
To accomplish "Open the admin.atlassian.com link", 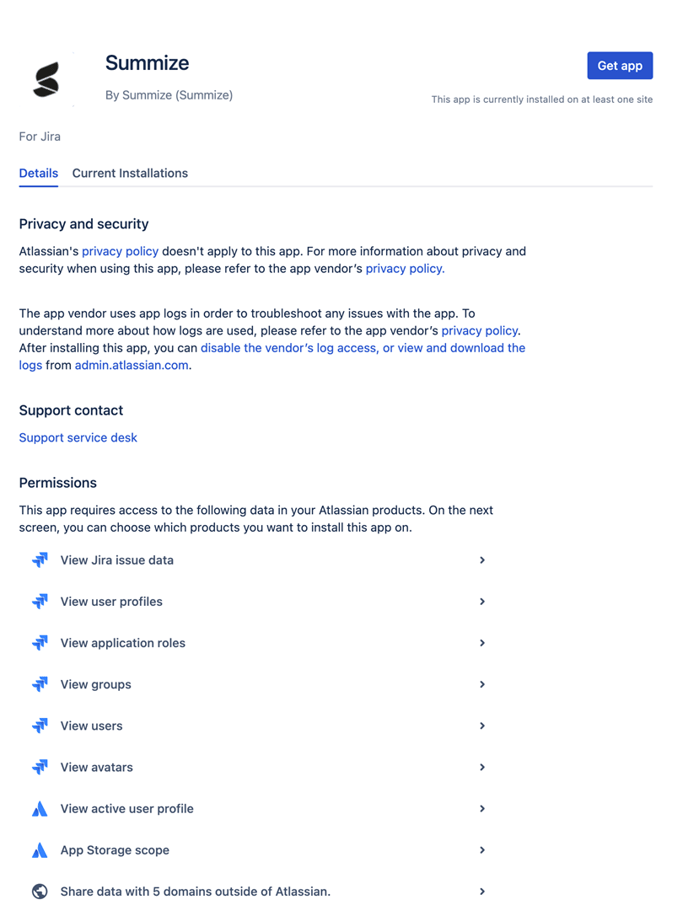I will coord(130,365).
